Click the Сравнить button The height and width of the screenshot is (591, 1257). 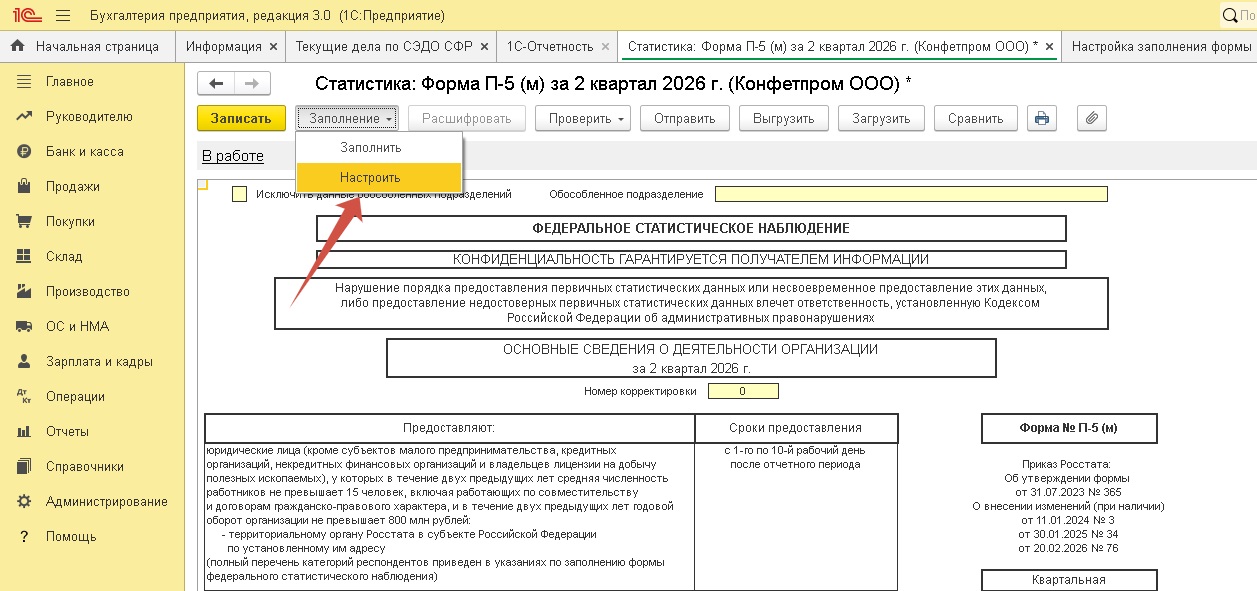tap(976, 118)
